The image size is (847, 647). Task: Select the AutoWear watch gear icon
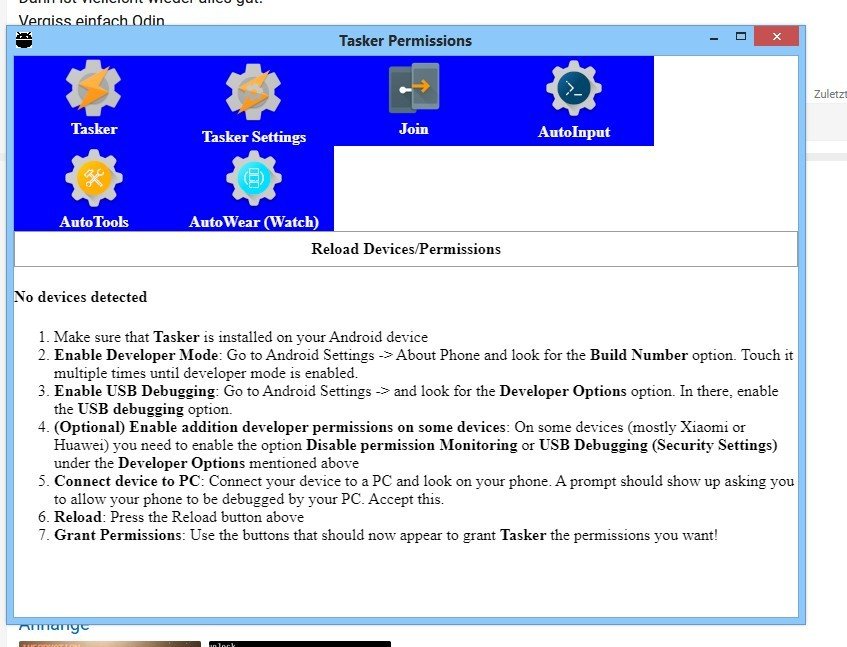[254, 179]
